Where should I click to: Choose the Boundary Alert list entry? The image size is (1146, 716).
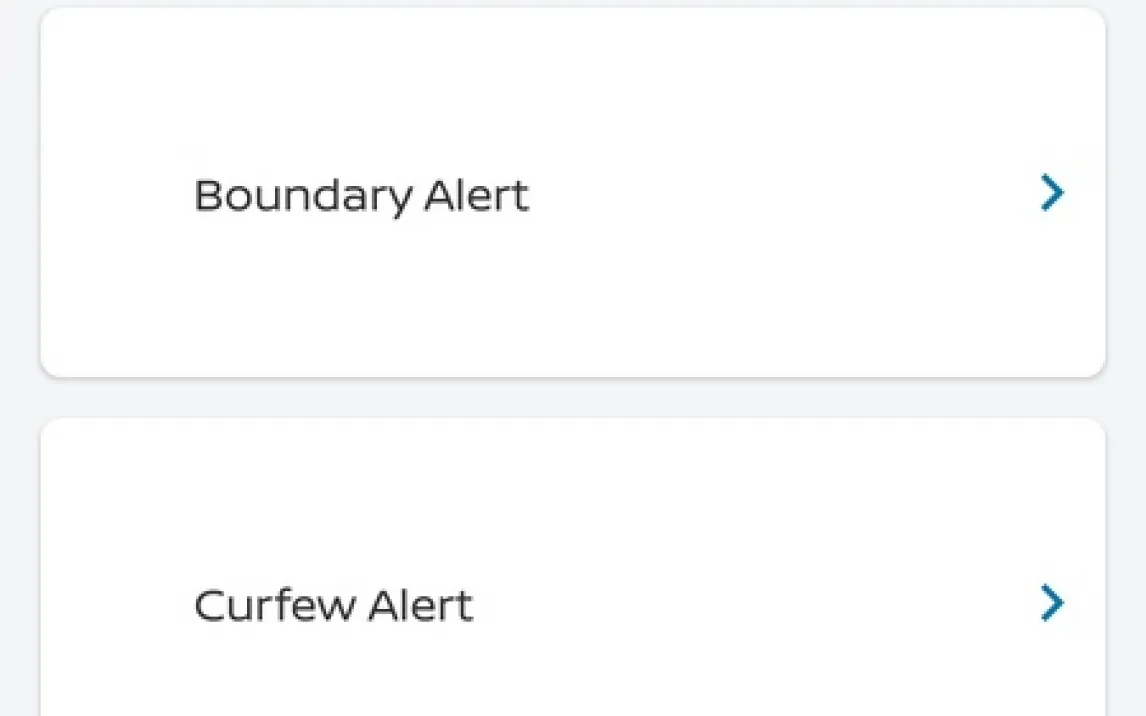coord(572,193)
